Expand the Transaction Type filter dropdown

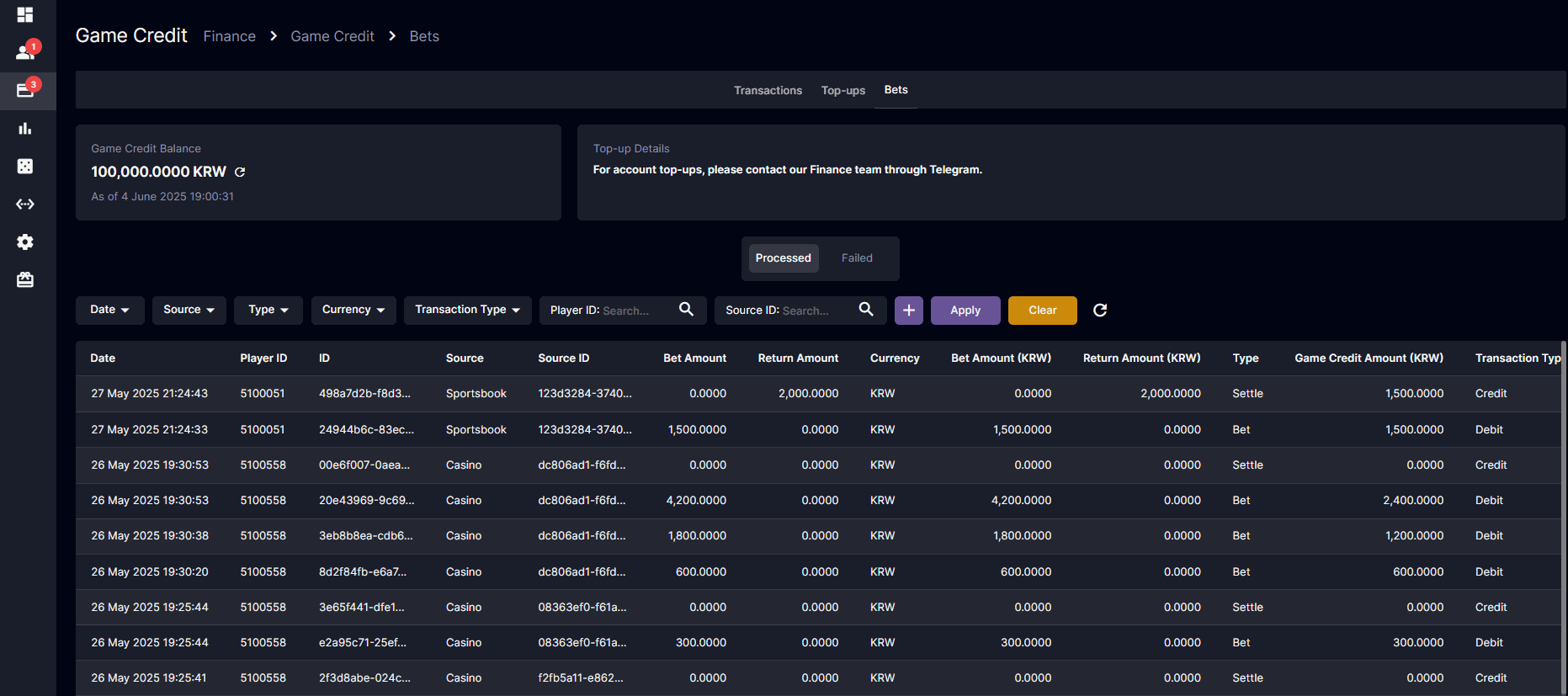(x=468, y=310)
